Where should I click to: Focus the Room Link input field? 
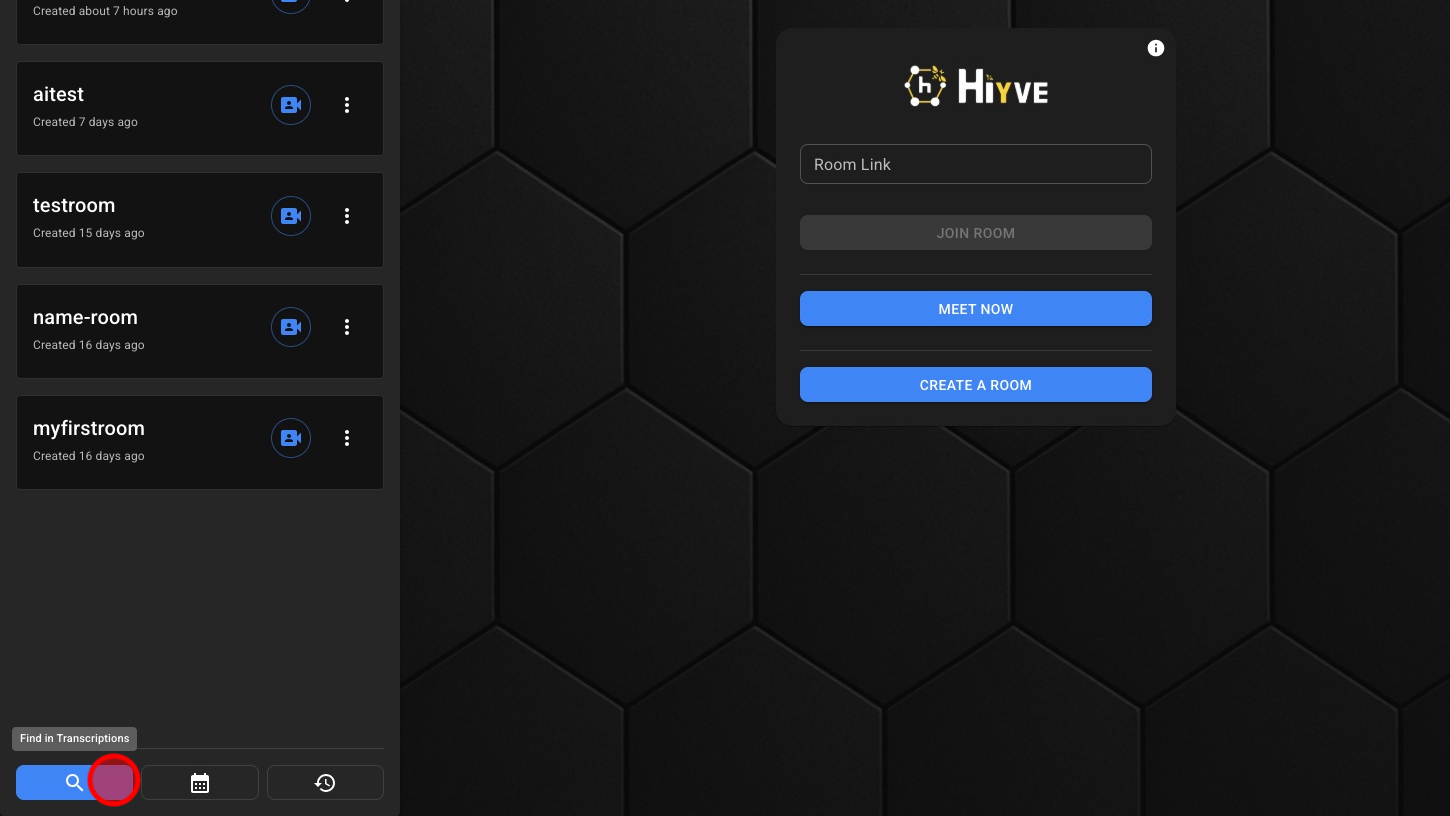point(975,164)
